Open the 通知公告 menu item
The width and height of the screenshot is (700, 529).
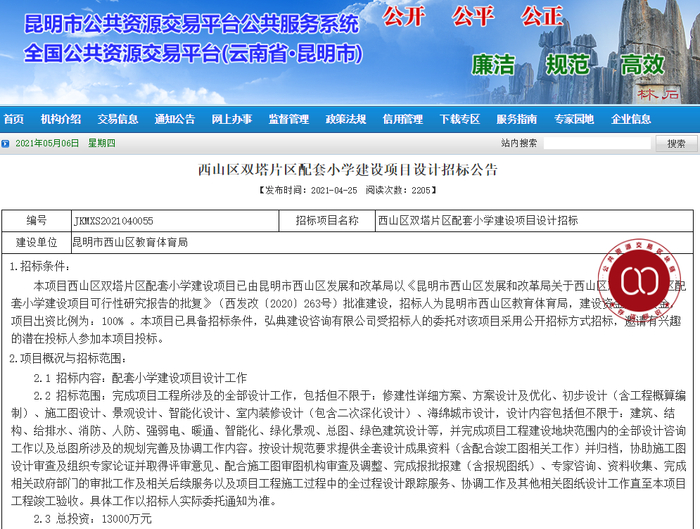(x=175, y=119)
